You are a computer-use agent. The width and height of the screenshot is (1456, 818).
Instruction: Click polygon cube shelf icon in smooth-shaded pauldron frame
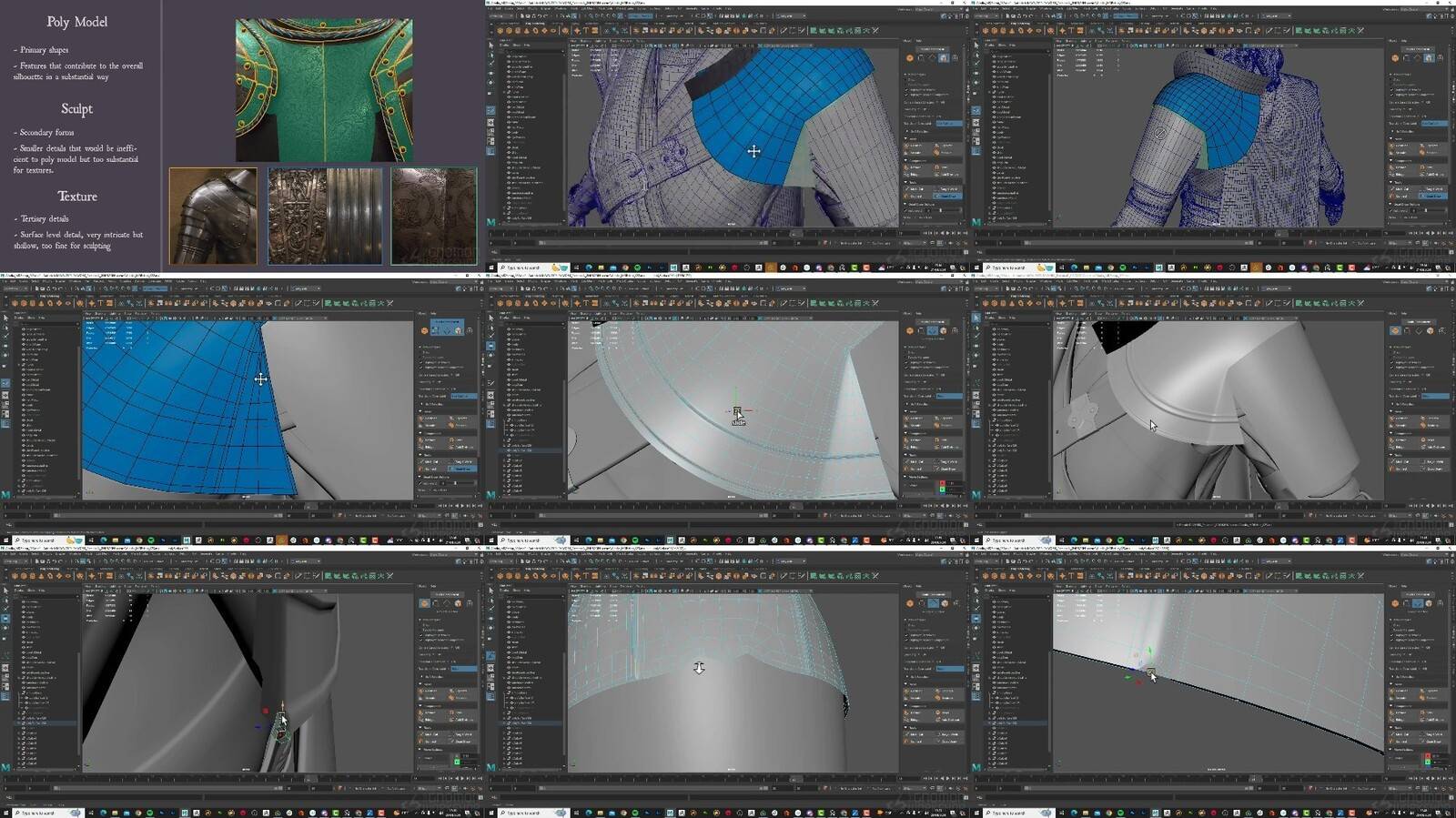click(x=995, y=303)
